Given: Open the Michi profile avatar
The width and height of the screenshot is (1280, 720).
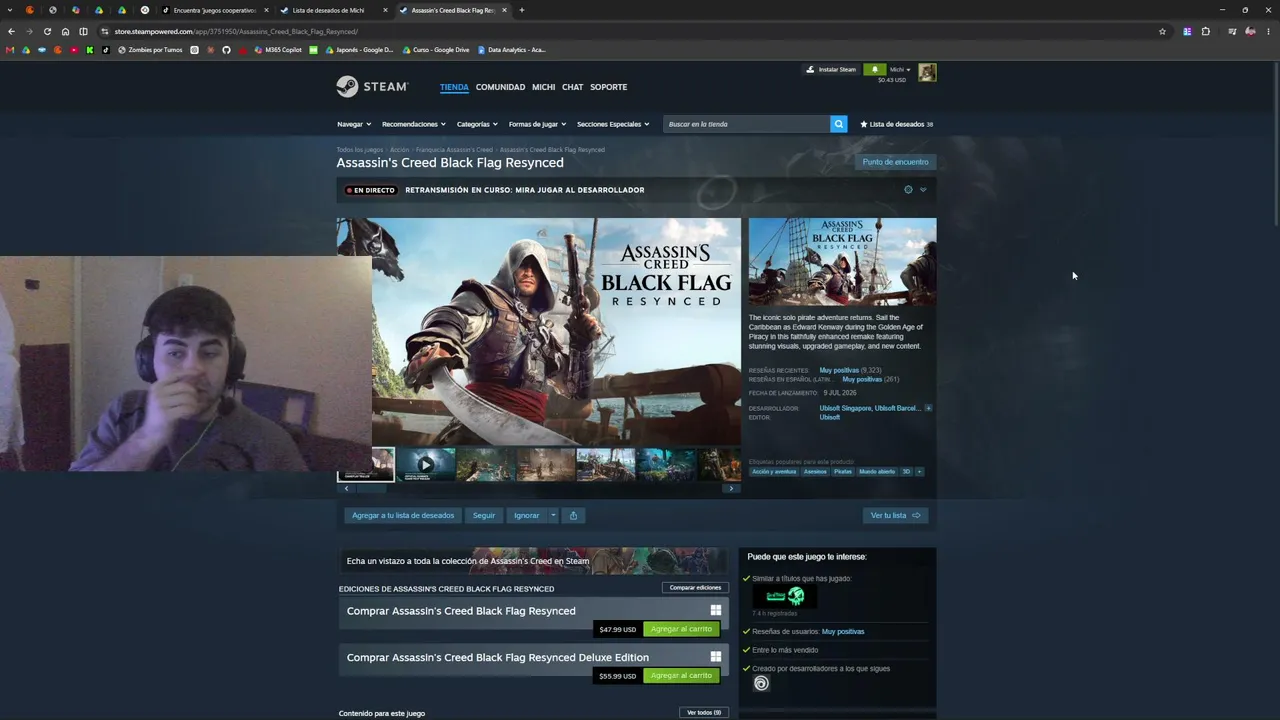Looking at the screenshot, I should [x=927, y=72].
